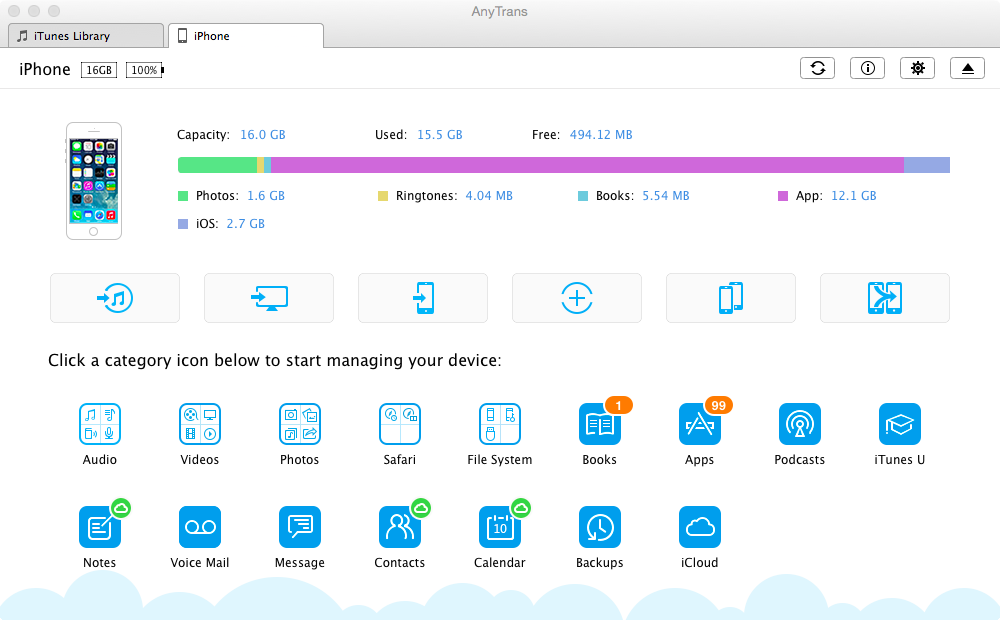
Task: Click the iOS size 2.7 GB
Action: click(x=246, y=224)
